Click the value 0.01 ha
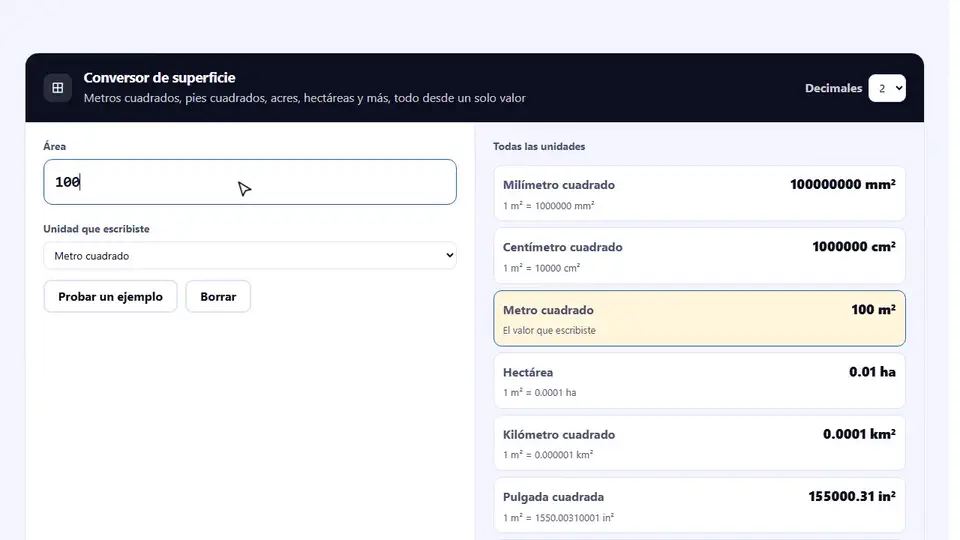Screen dimensions: 960x540 pos(872,372)
